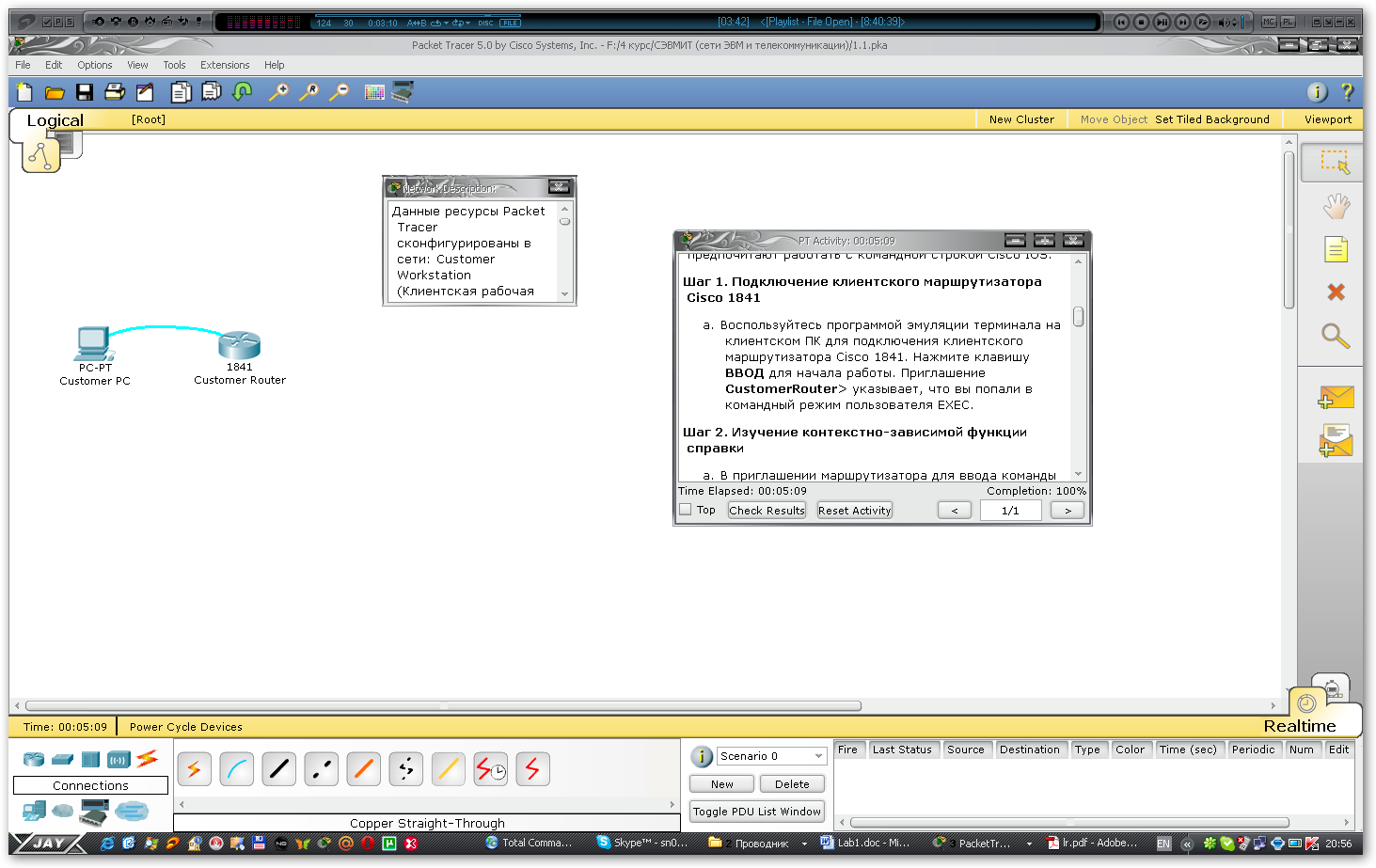This screenshot has width=1376, height=868.
Task: Open the View menu
Action: 137,65
